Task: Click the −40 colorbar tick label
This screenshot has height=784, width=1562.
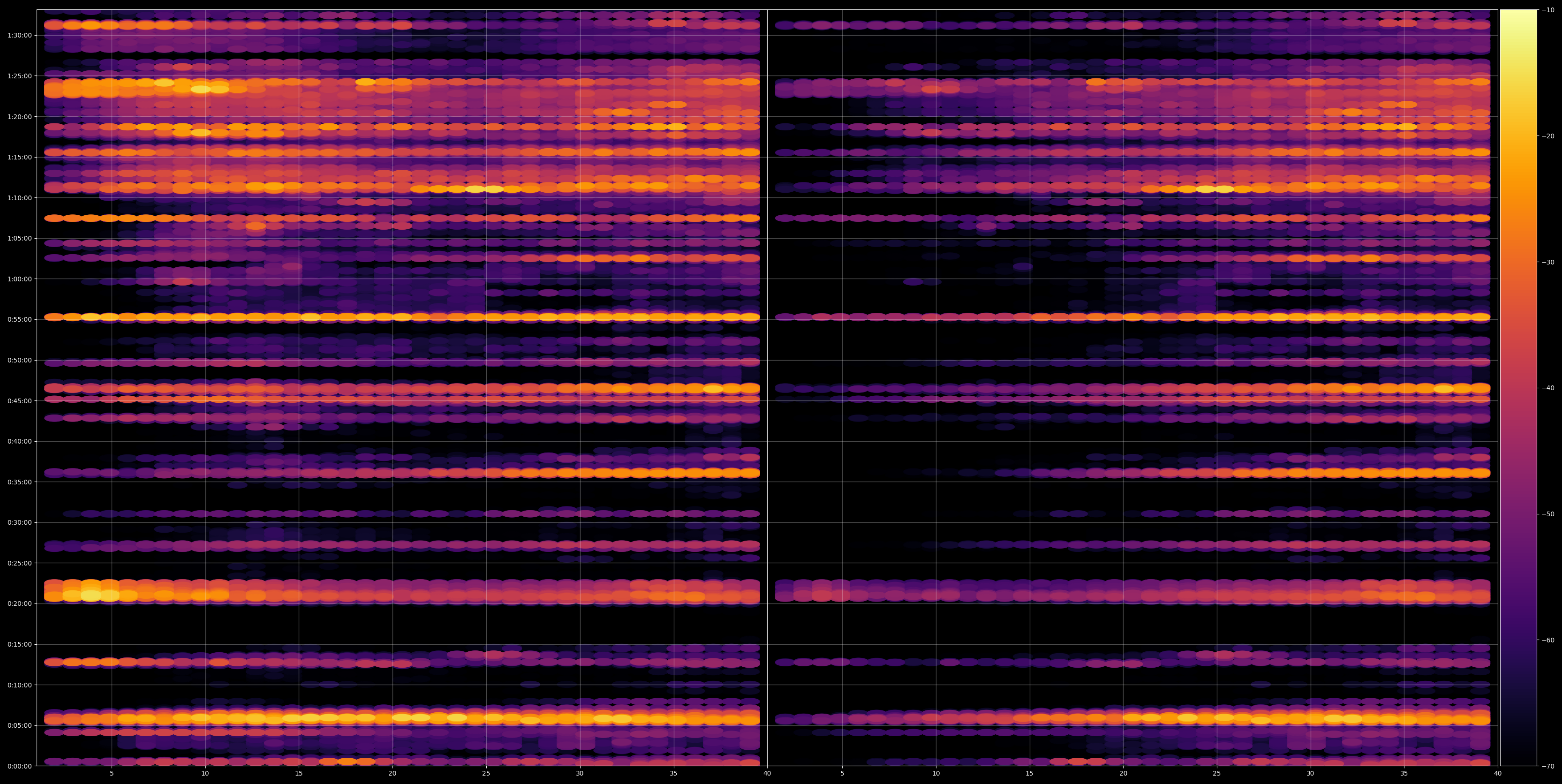Action: 1547,387
